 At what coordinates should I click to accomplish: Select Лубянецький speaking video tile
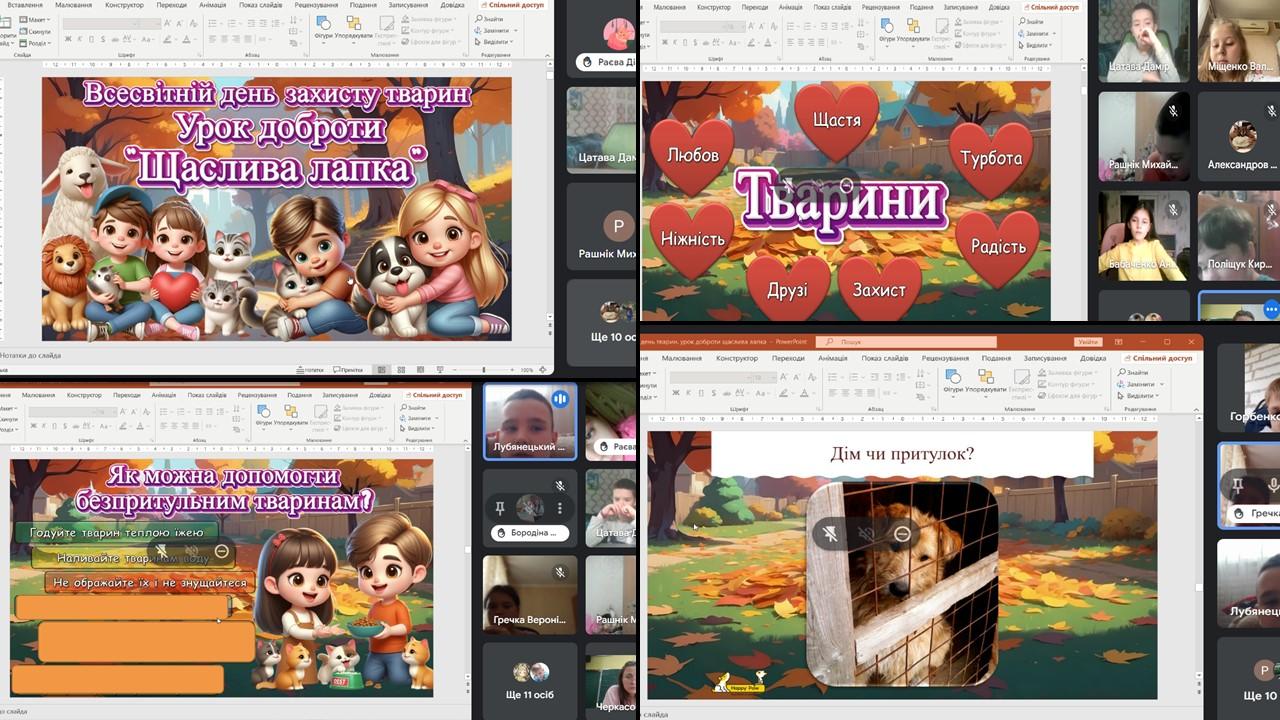point(530,421)
